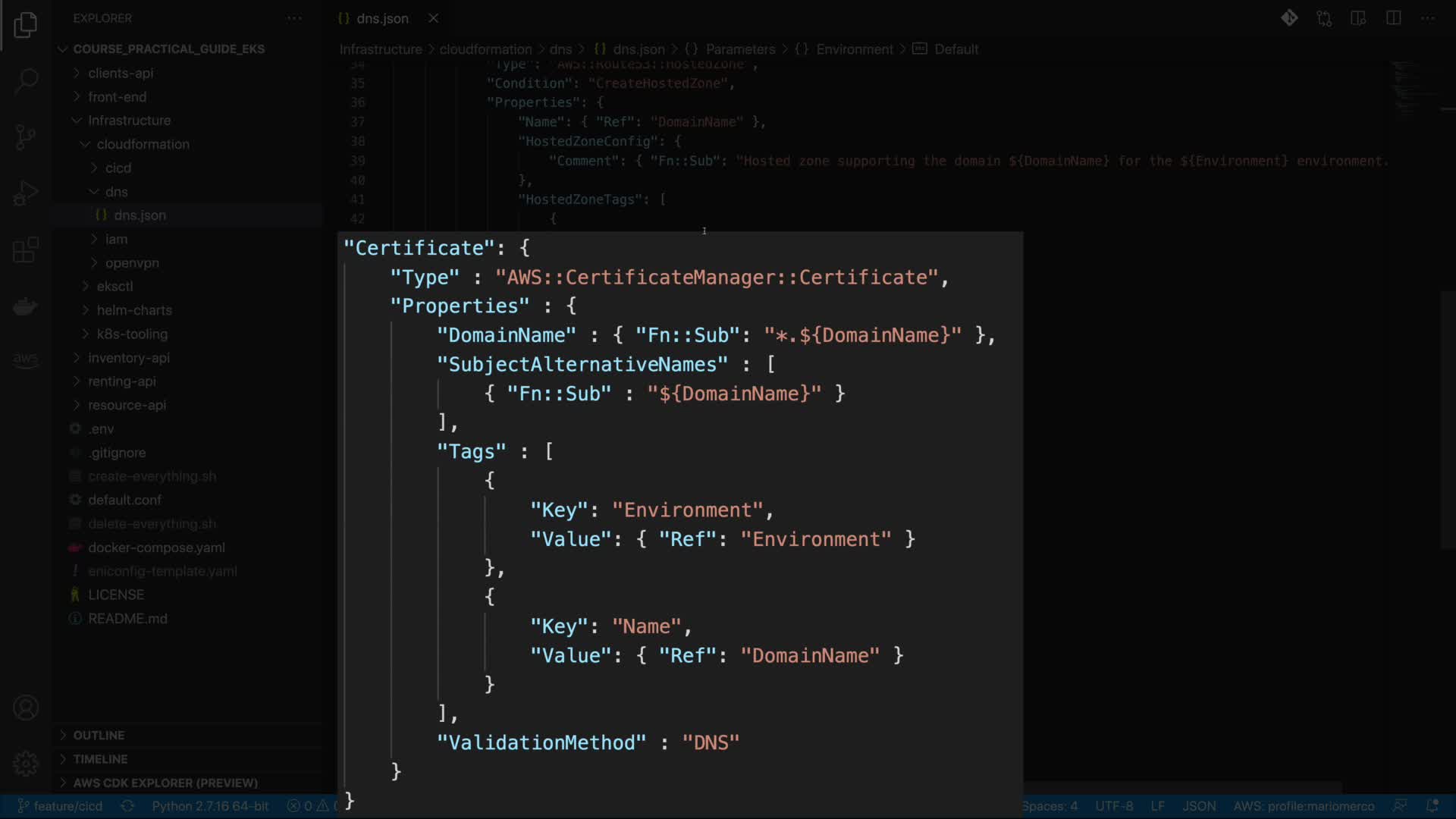The image size is (1456, 819).
Task: Select the dns.json editor tab
Action: tap(381, 18)
